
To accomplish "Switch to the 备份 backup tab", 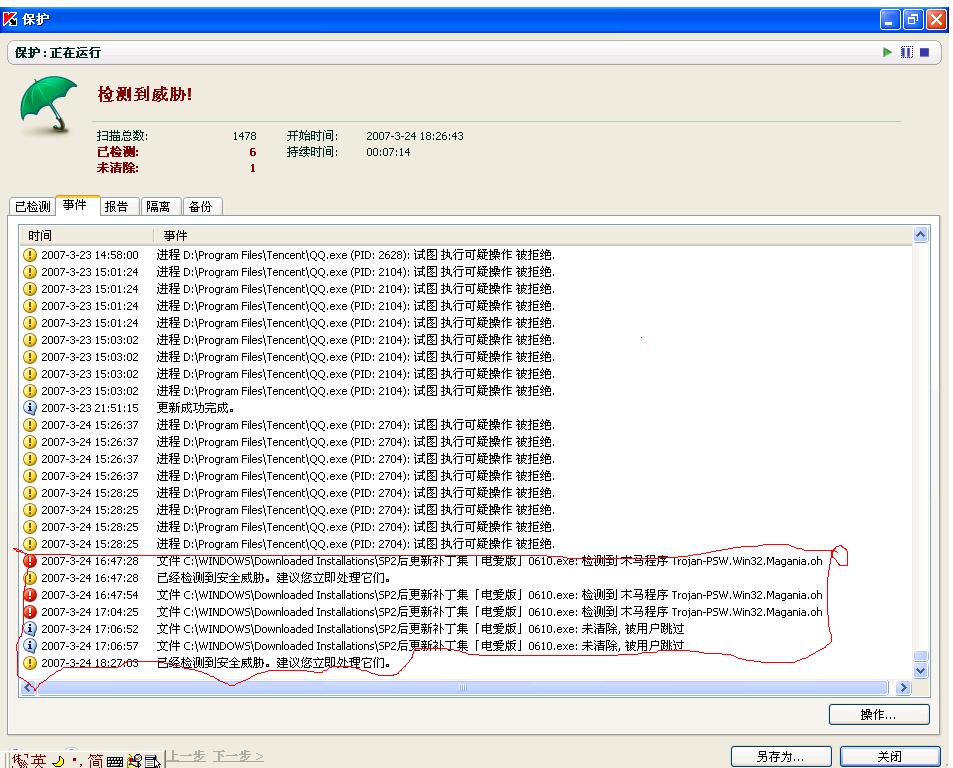I will (202, 207).
